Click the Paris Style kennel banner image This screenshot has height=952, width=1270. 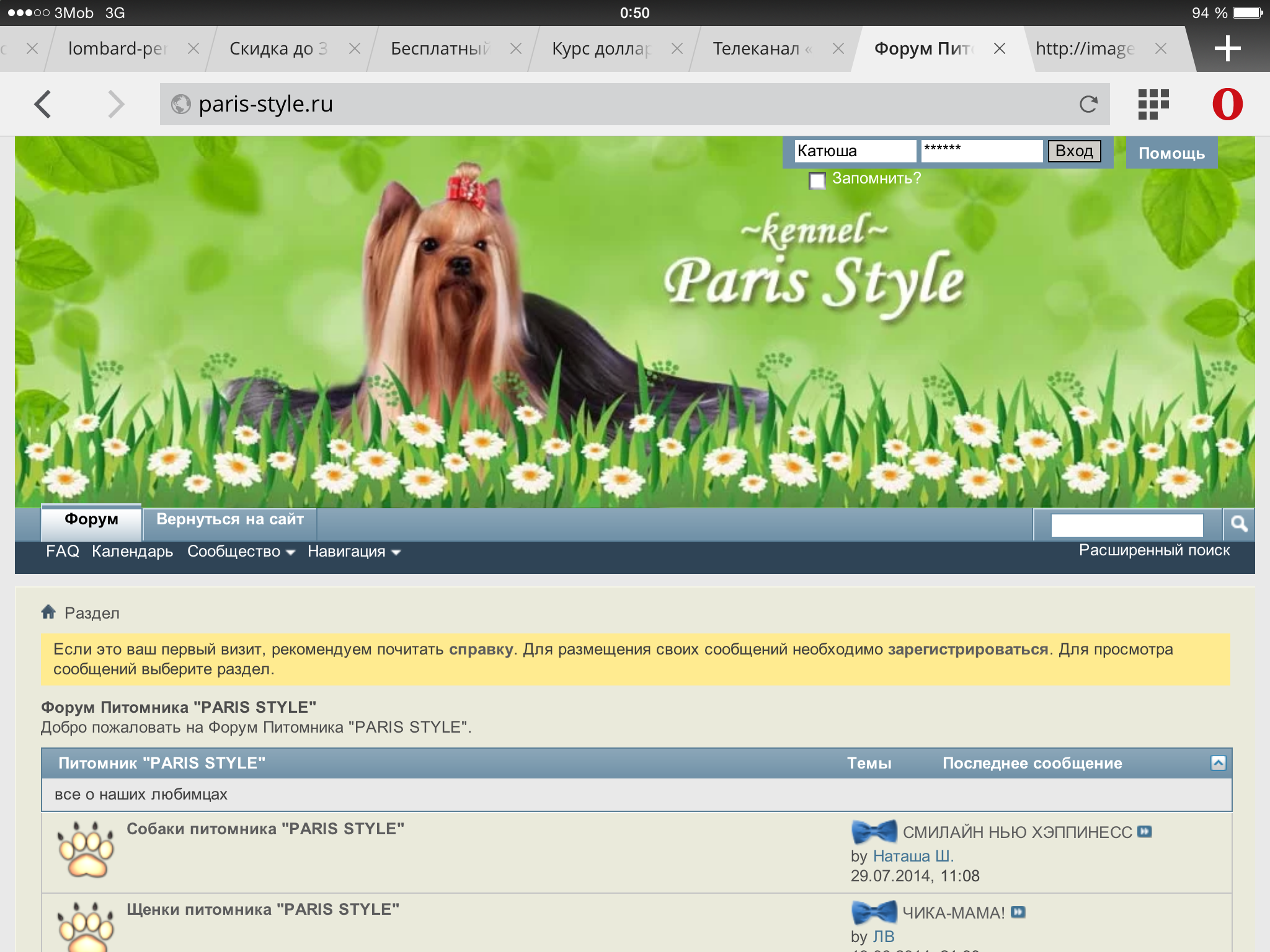pyautogui.click(x=635, y=322)
